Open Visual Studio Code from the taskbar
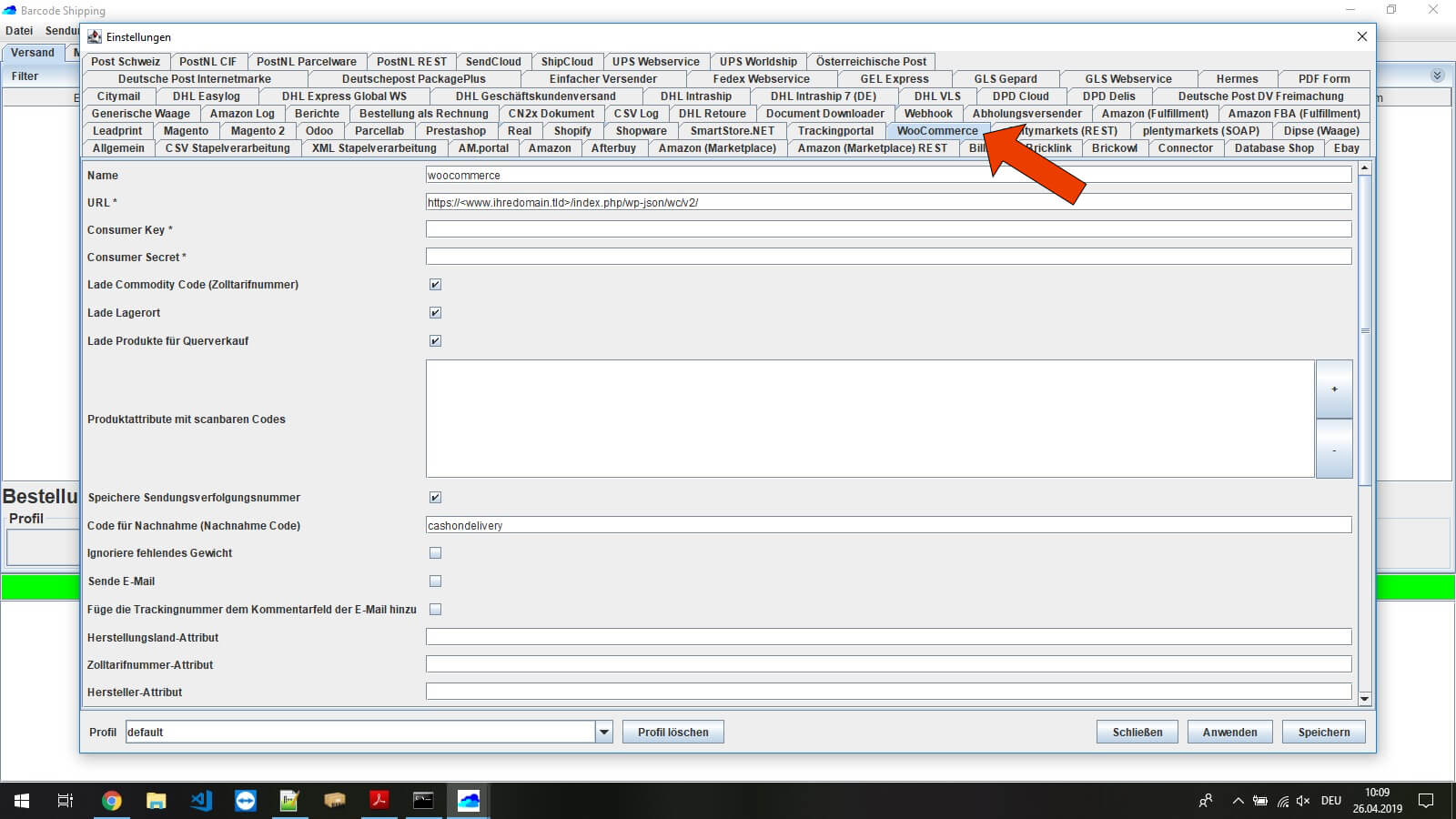This screenshot has width=1456, height=819. tap(201, 801)
